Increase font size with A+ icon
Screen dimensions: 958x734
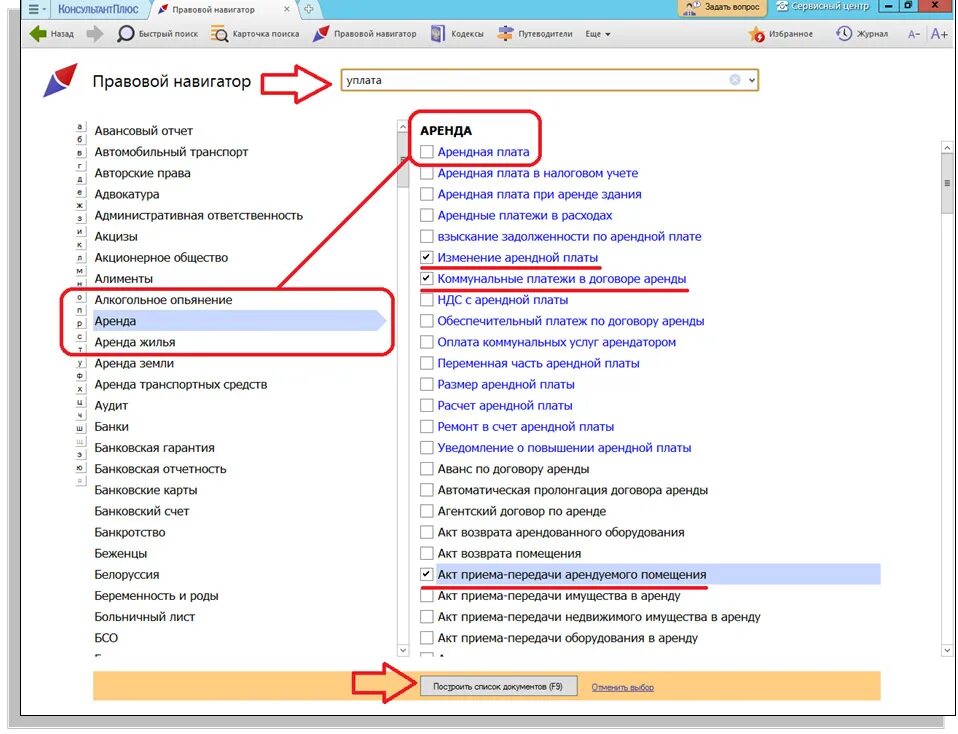[939, 34]
